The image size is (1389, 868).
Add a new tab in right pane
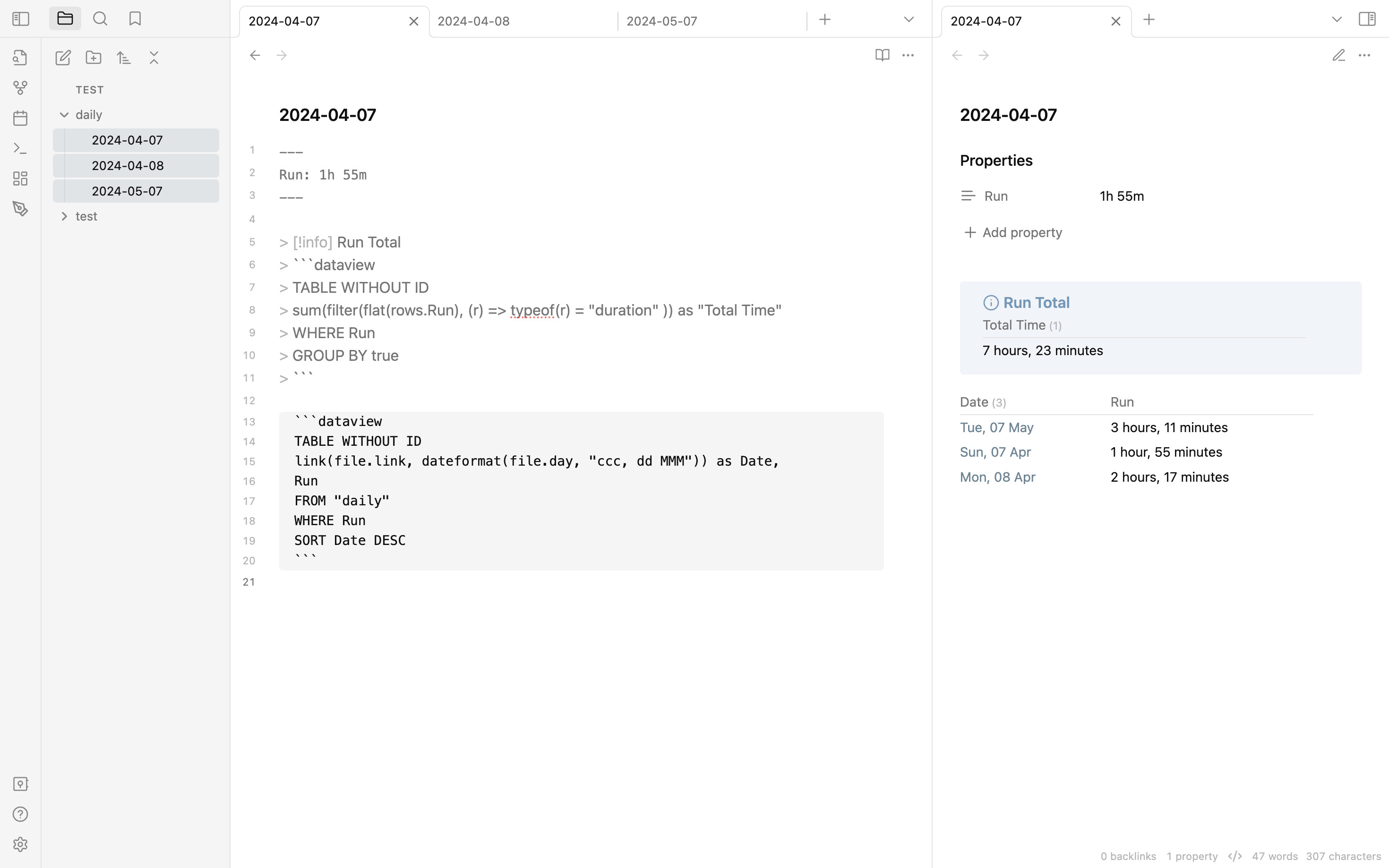[x=1149, y=19]
